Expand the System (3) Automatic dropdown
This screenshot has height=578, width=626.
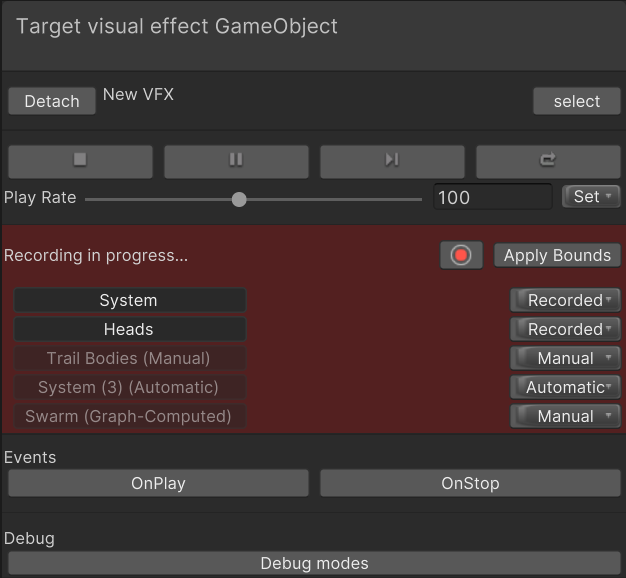click(565, 387)
